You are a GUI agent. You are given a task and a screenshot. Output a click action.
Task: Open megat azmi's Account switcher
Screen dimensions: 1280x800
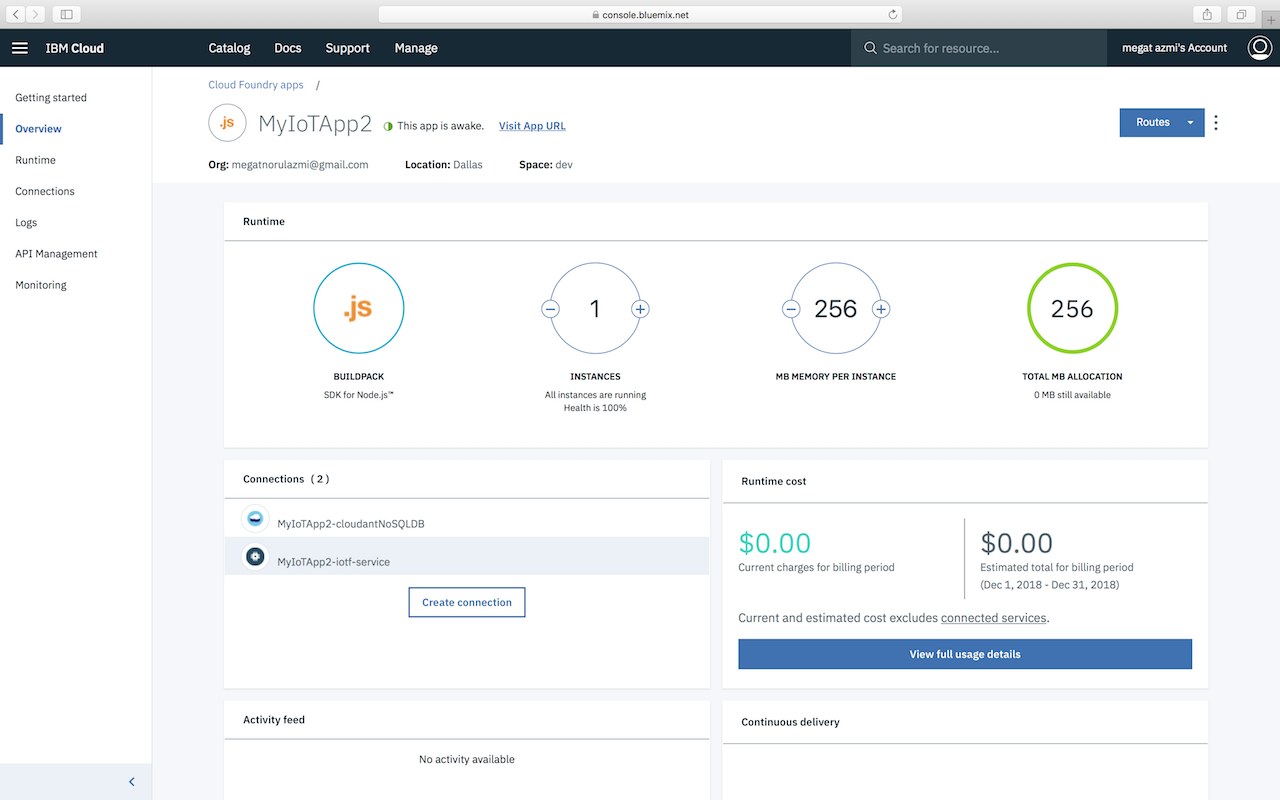coord(1174,48)
